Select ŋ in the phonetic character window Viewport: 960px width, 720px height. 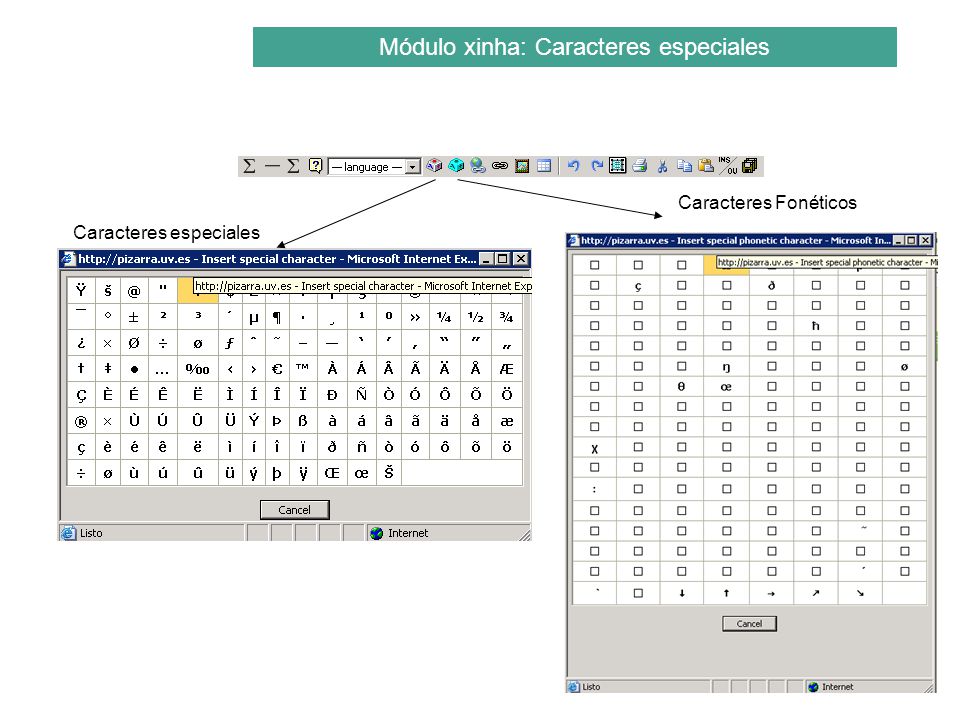[x=727, y=367]
